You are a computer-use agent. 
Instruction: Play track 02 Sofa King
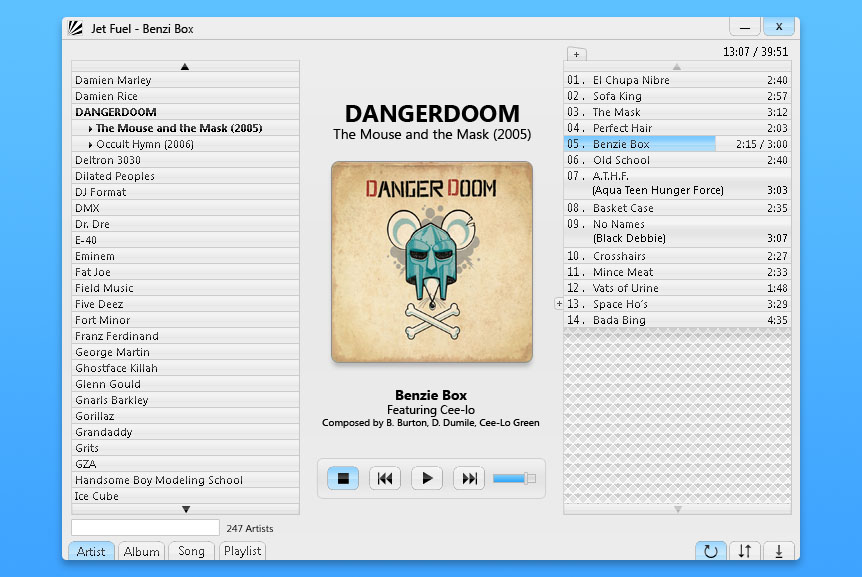(x=677, y=96)
